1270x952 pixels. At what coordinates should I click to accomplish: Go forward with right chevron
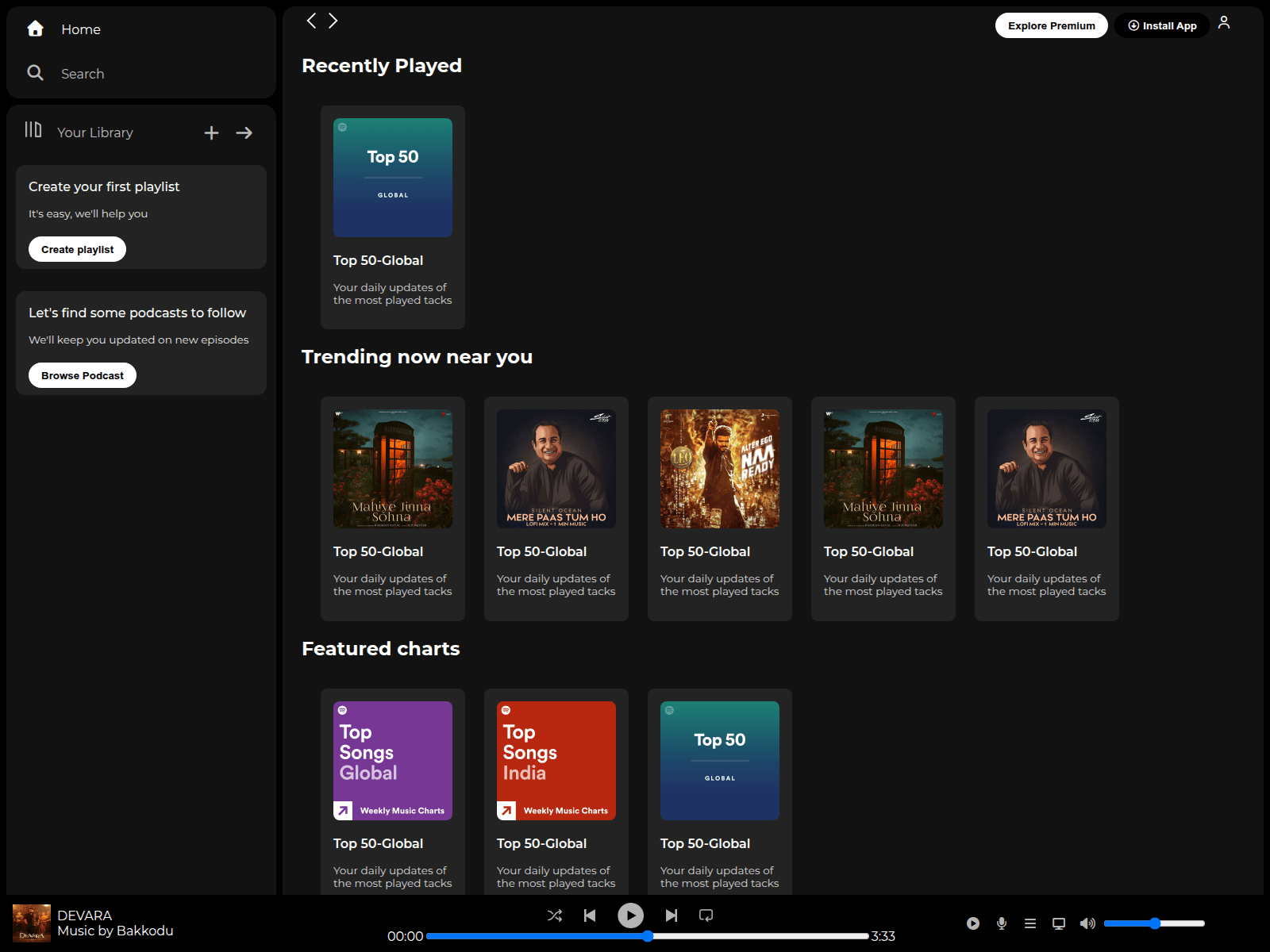point(333,21)
